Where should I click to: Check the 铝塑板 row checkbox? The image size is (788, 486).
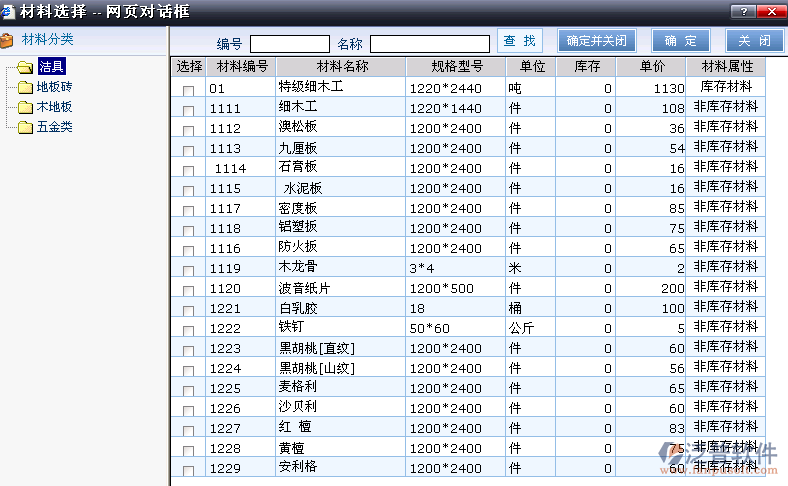tap(188, 231)
